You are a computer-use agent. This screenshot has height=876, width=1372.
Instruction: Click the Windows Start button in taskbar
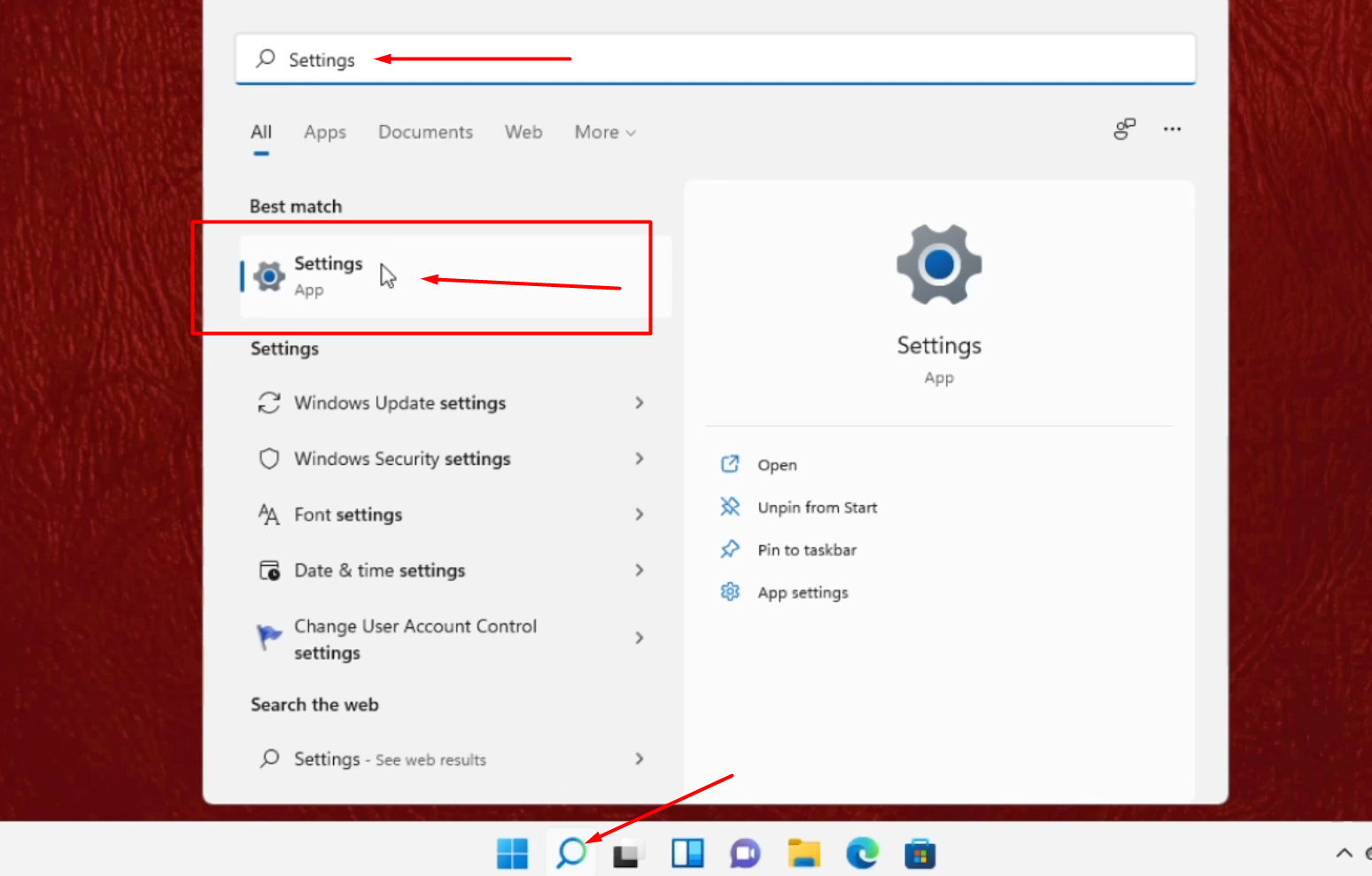(x=512, y=854)
